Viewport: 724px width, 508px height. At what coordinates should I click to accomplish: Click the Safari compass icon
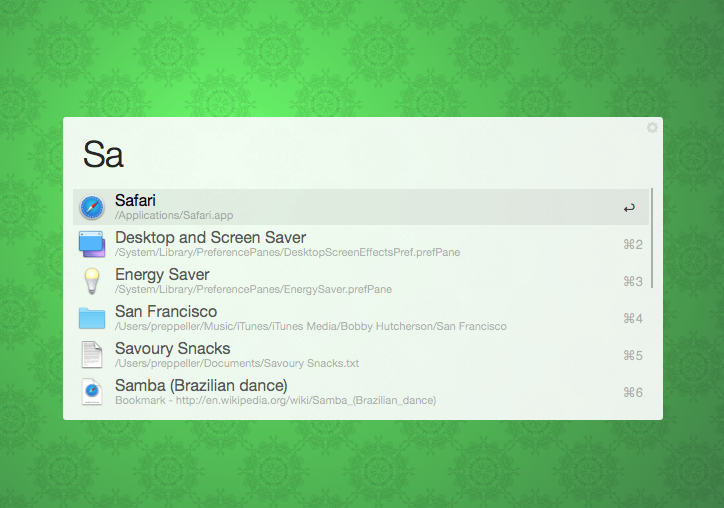[x=92, y=208]
